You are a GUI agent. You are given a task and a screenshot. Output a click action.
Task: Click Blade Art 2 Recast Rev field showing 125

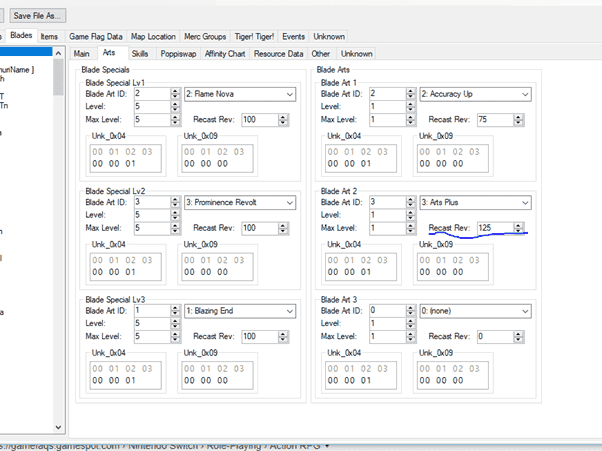496,228
